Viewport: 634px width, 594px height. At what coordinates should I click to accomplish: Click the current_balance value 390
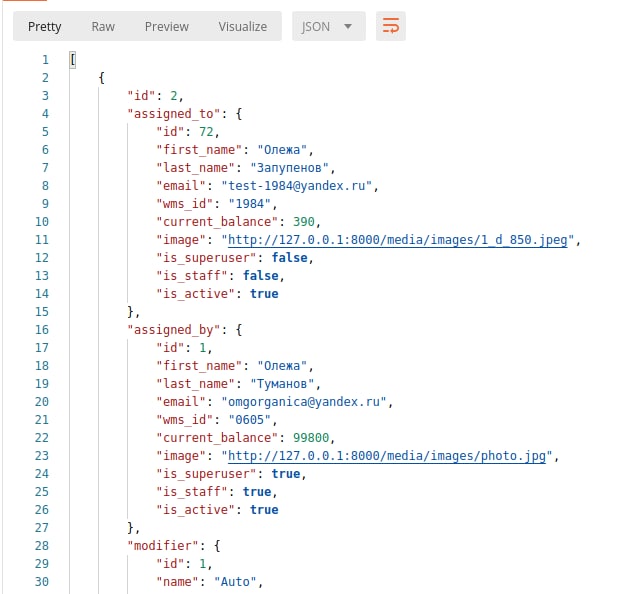304,222
